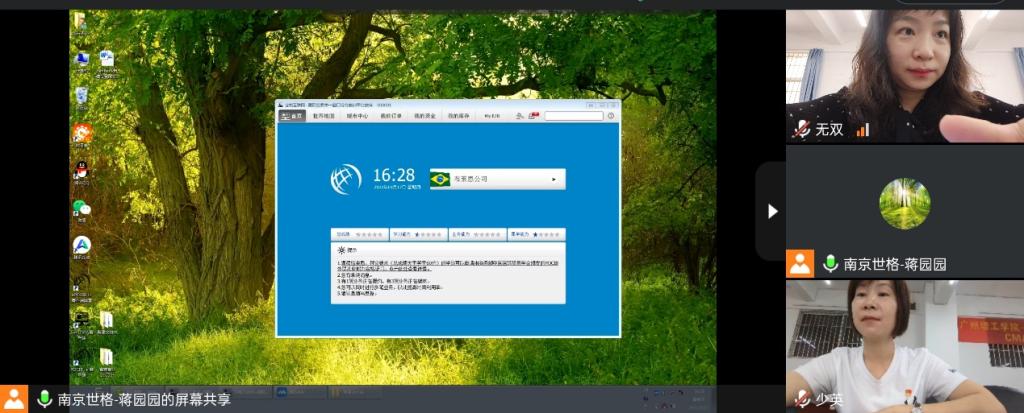Open the QQ penguin desktop icon
Screen dimensions: 1024x413
point(82,170)
